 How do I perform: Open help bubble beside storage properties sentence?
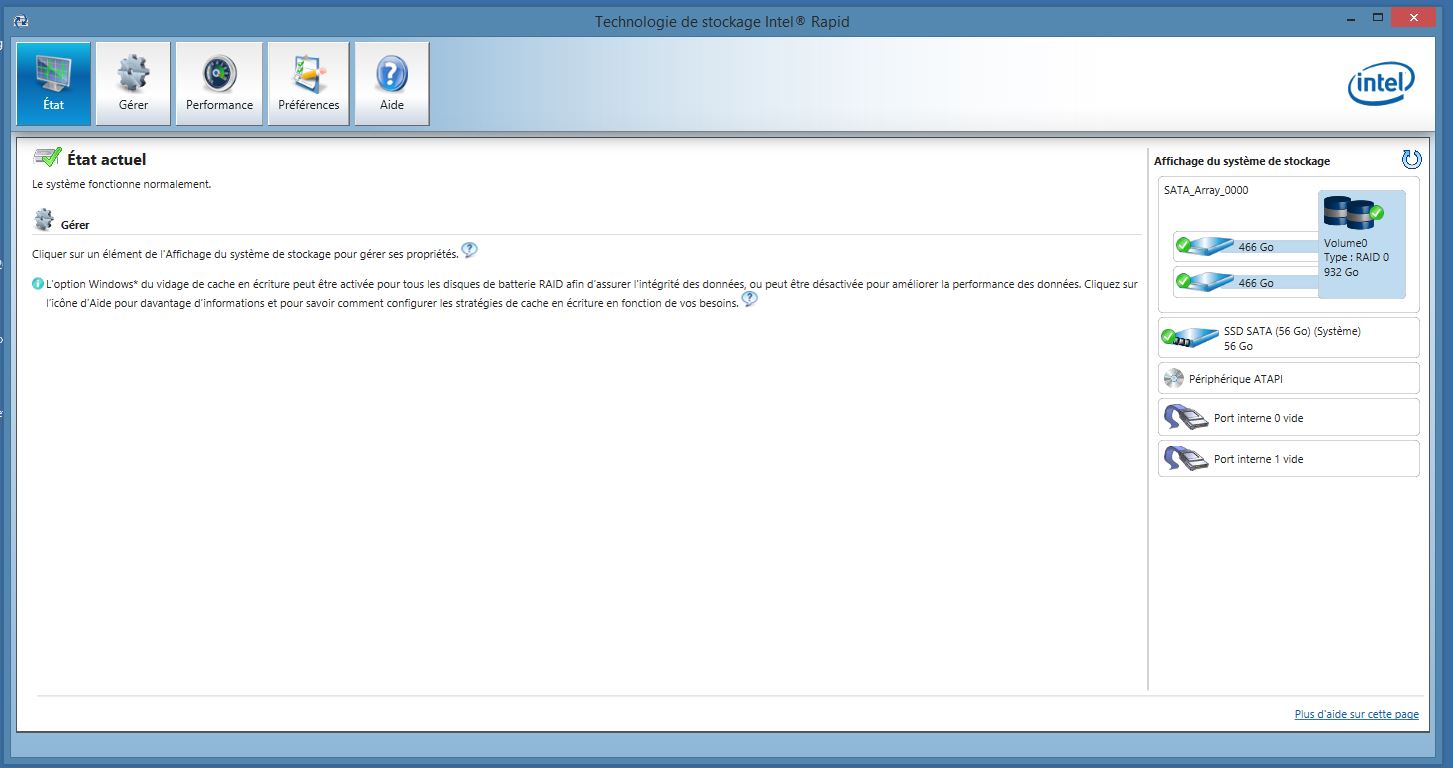point(469,251)
